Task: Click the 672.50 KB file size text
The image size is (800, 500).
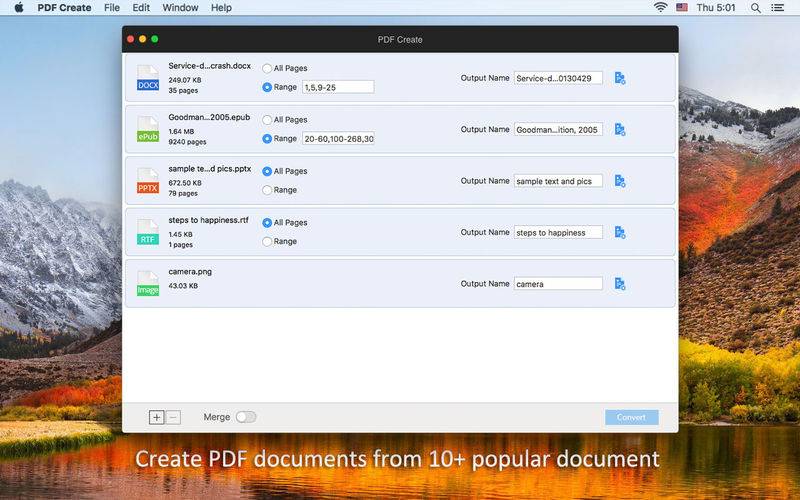Action: pos(185,183)
